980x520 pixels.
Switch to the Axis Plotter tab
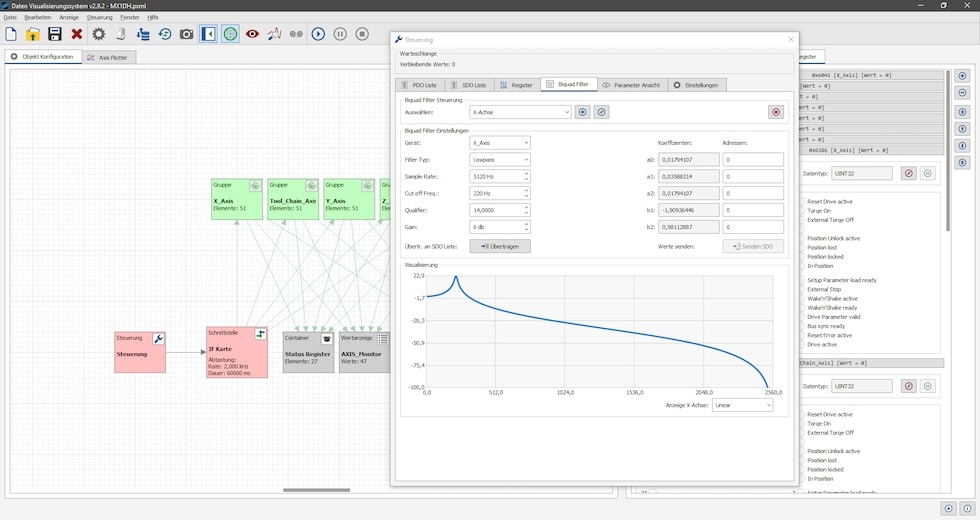[x=111, y=57]
